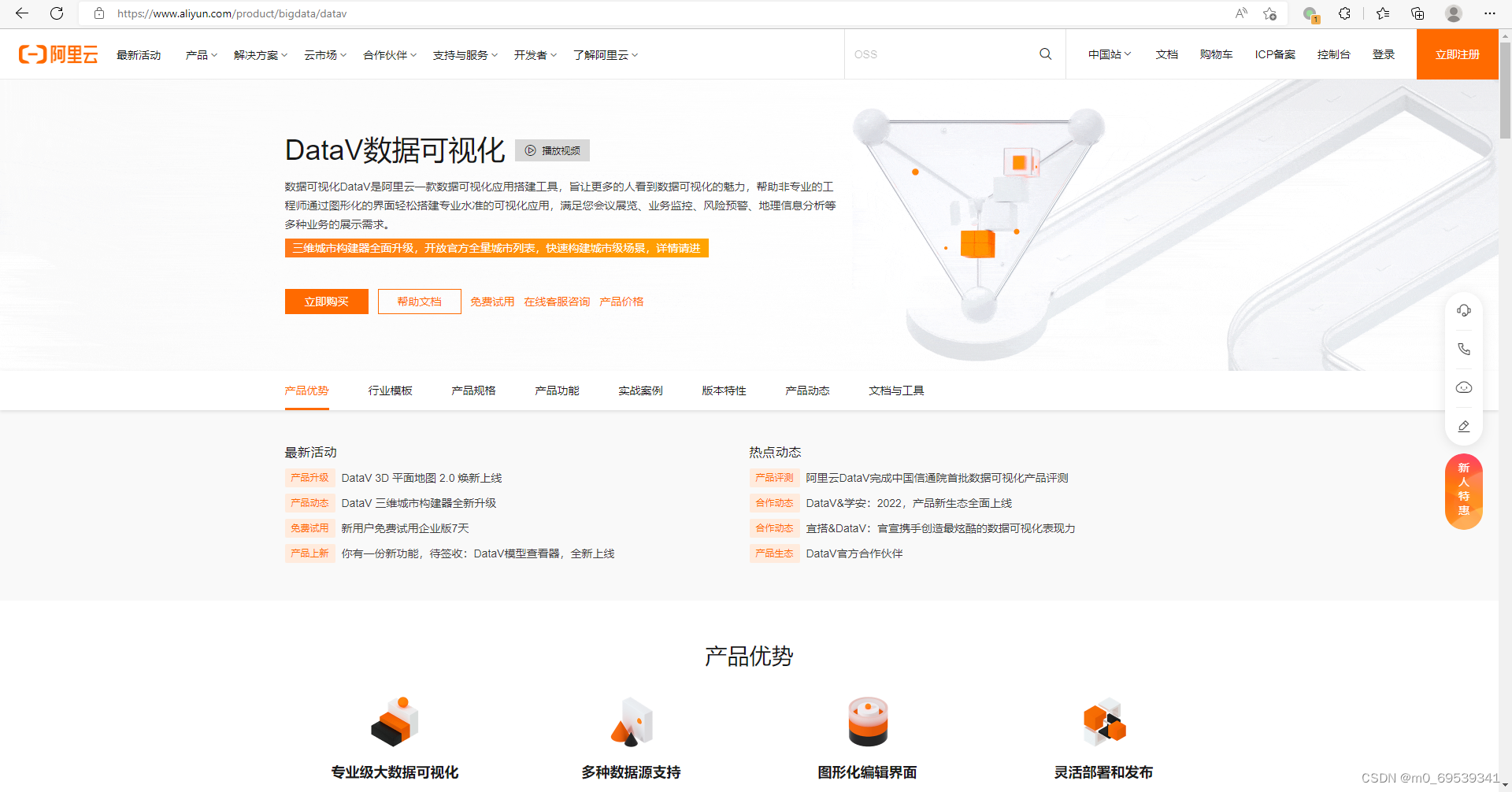Expand the 合作伙伴 dropdown menu

tap(390, 54)
